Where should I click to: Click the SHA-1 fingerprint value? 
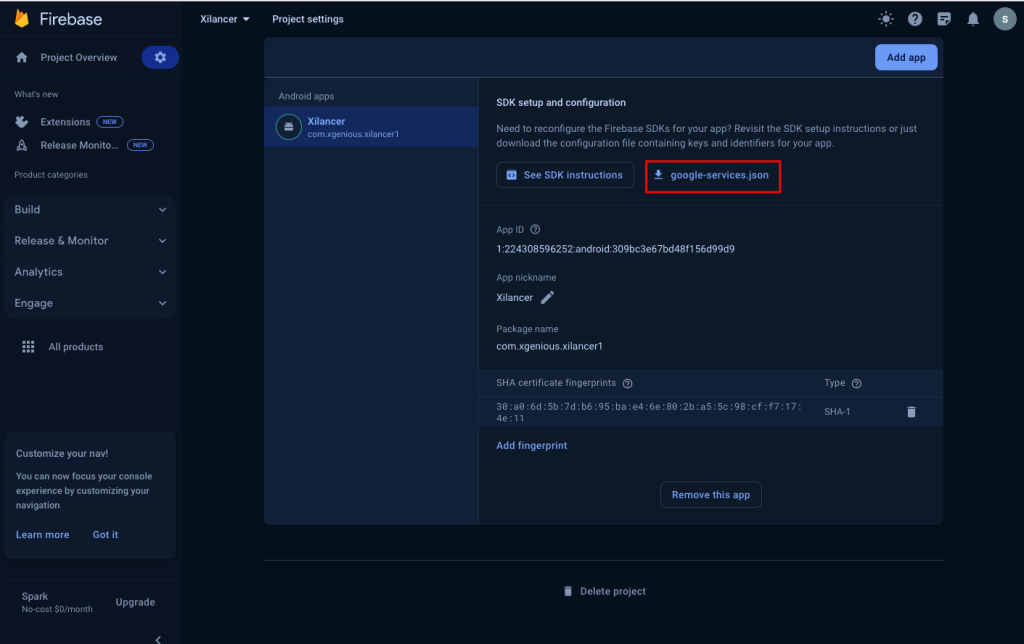648,412
